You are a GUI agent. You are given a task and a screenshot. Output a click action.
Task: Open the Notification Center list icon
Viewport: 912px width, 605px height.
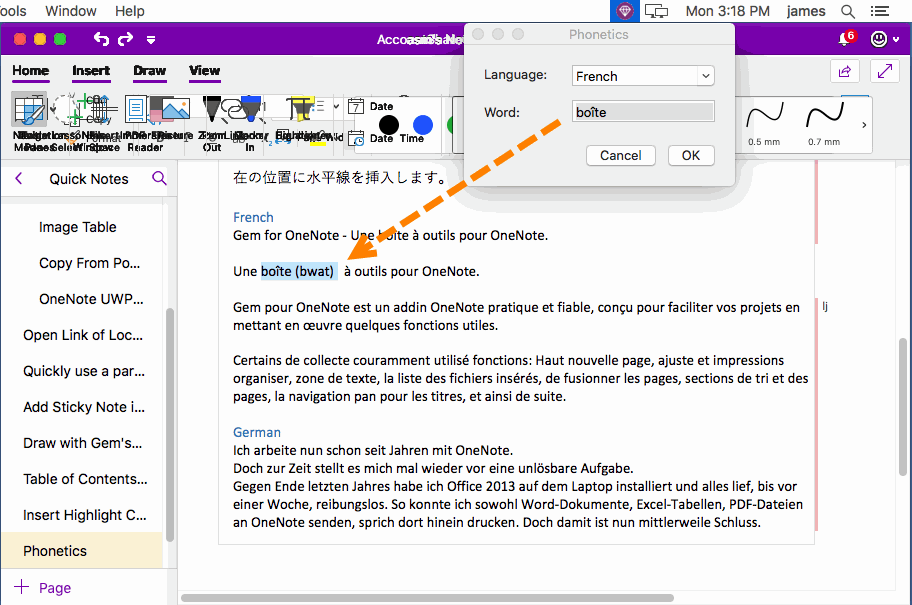[879, 11]
